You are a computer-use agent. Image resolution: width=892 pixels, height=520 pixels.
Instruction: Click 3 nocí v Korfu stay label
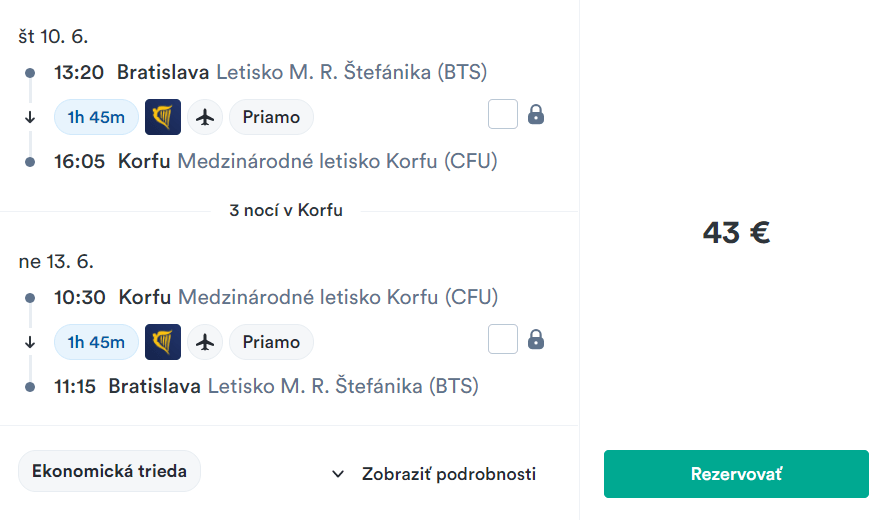pyautogui.click(x=286, y=211)
